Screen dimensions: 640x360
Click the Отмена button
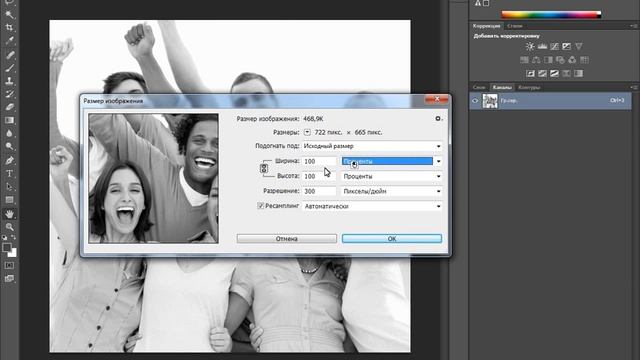[287, 238]
